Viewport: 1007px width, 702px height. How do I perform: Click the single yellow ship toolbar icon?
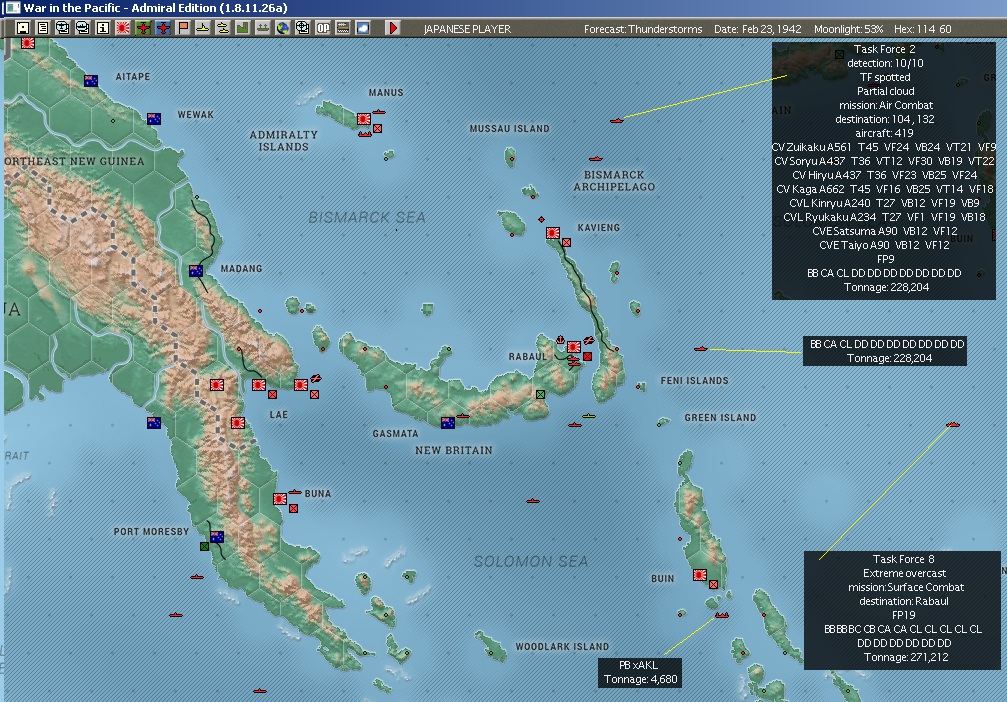pos(203,28)
